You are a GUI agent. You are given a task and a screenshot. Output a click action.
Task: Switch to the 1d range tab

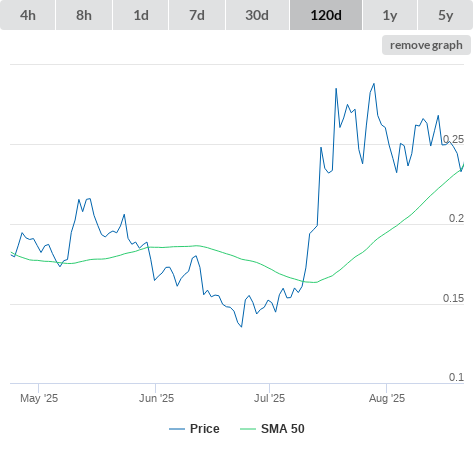141,15
